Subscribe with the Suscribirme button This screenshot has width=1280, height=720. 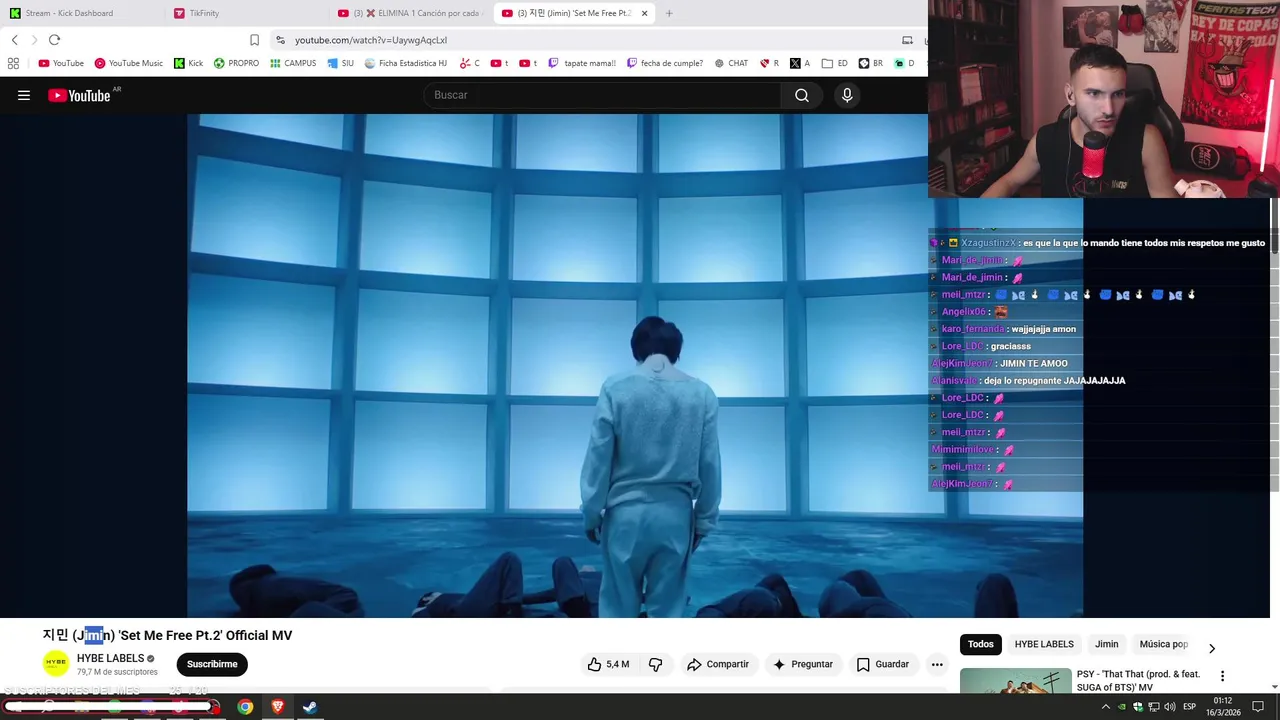click(x=212, y=664)
